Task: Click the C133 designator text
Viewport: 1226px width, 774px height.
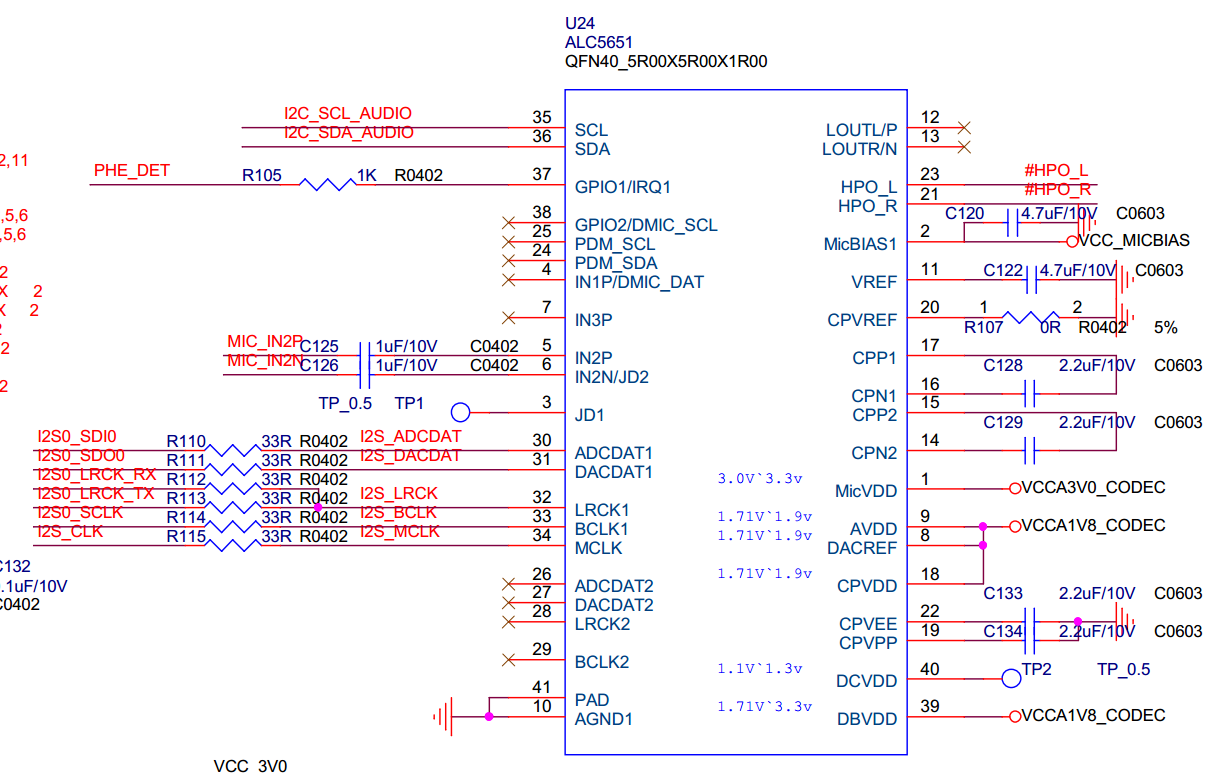Action: [1003, 594]
